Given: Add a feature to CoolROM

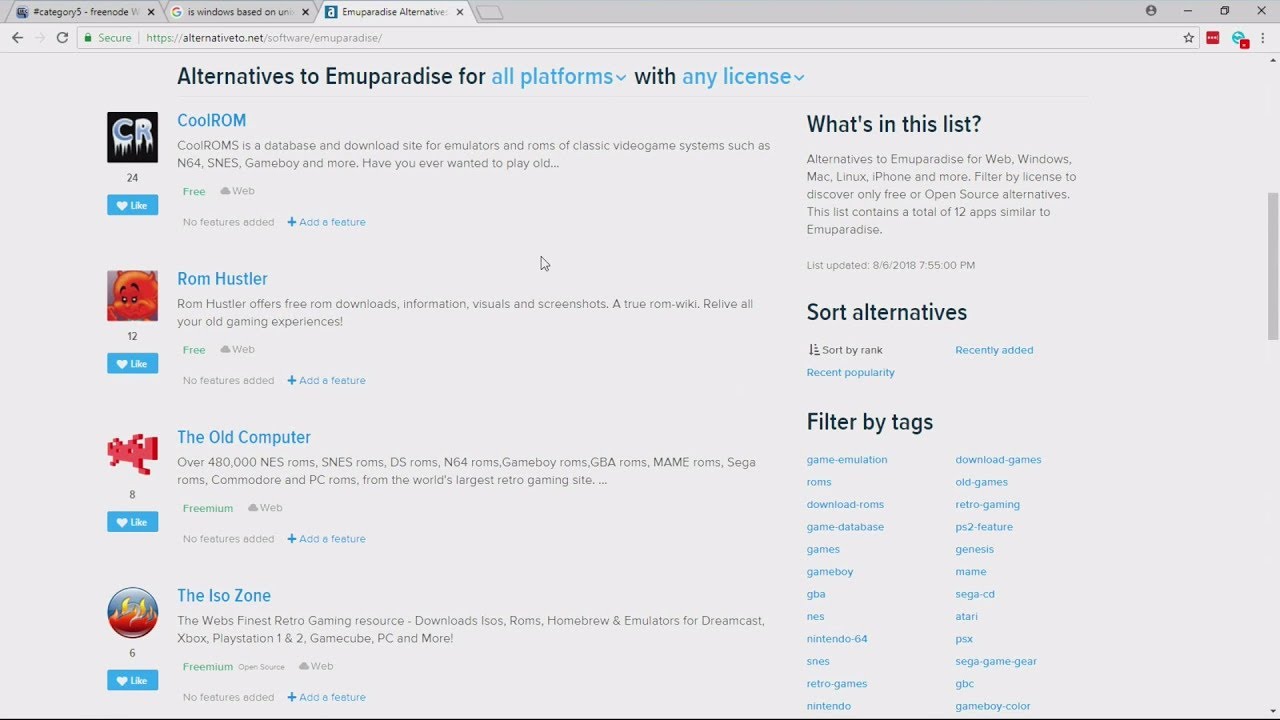Looking at the screenshot, I should click(x=326, y=222).
